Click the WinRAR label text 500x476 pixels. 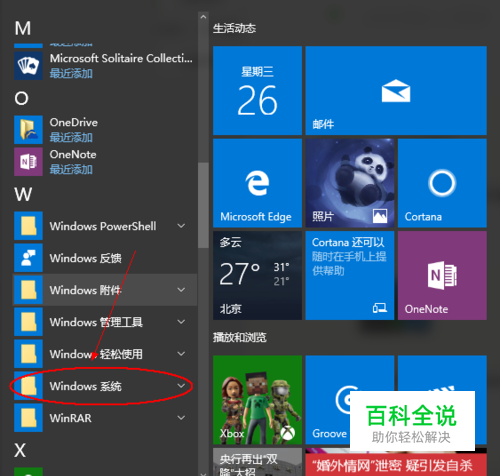click(x=70, y=418)
